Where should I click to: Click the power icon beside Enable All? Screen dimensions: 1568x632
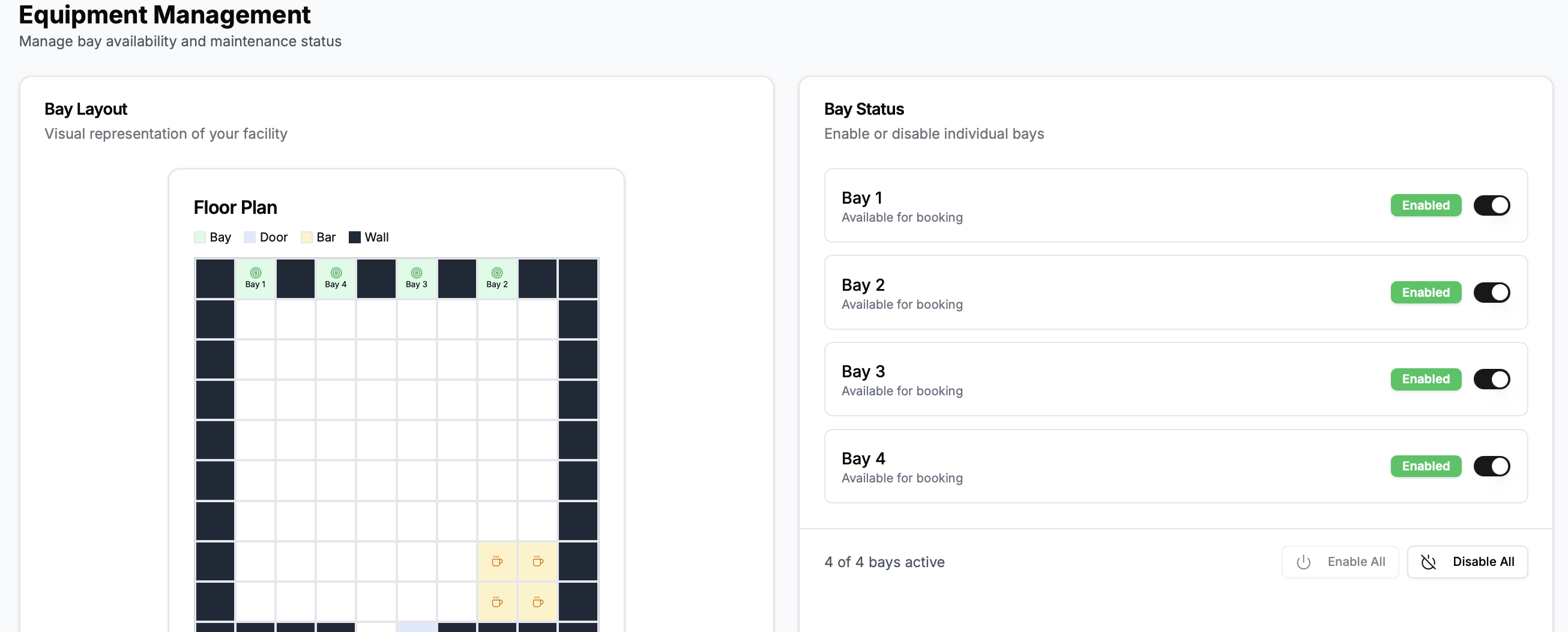1303,561
